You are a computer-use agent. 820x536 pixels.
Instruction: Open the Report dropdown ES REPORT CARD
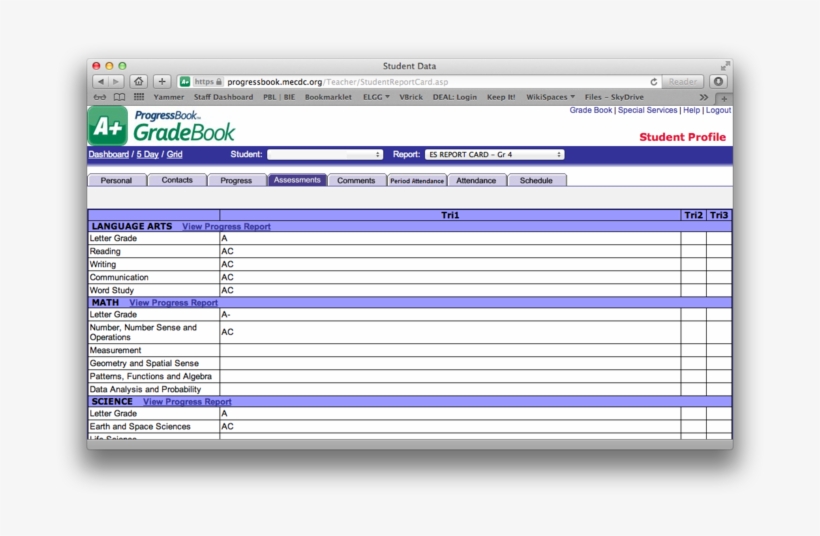pyautogui.click(x=495, y=155)
